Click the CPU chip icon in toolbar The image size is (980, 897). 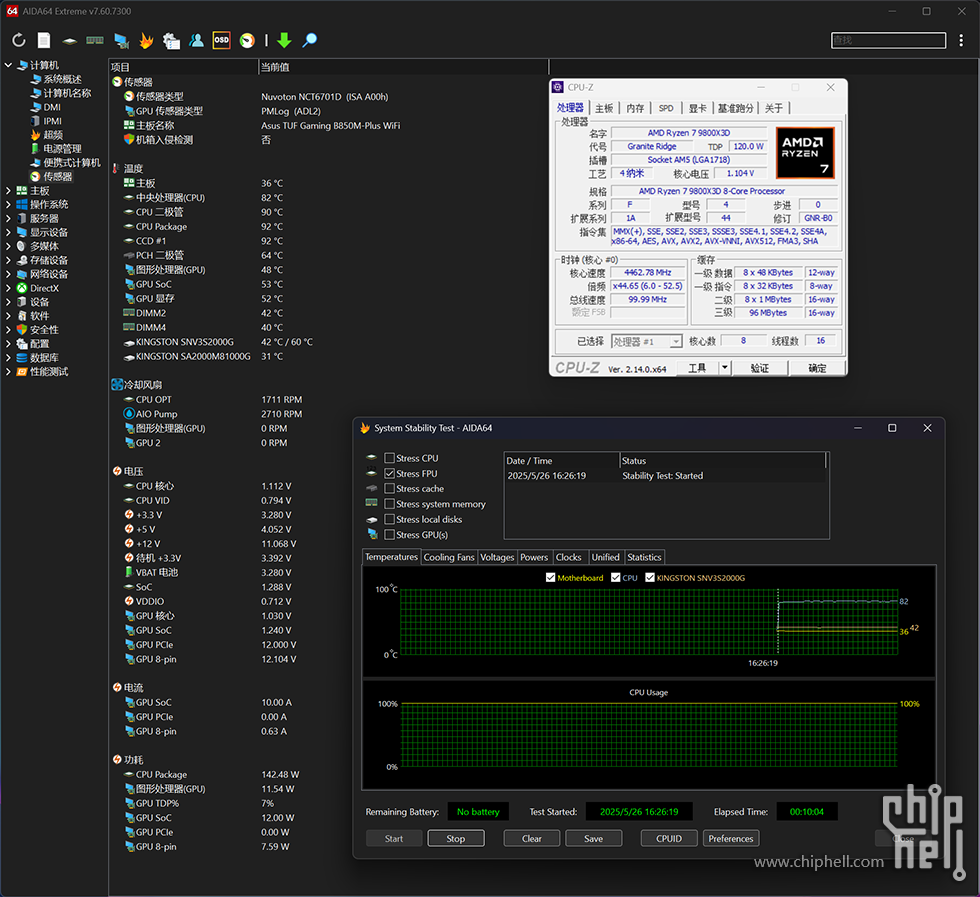click(69, 41)
